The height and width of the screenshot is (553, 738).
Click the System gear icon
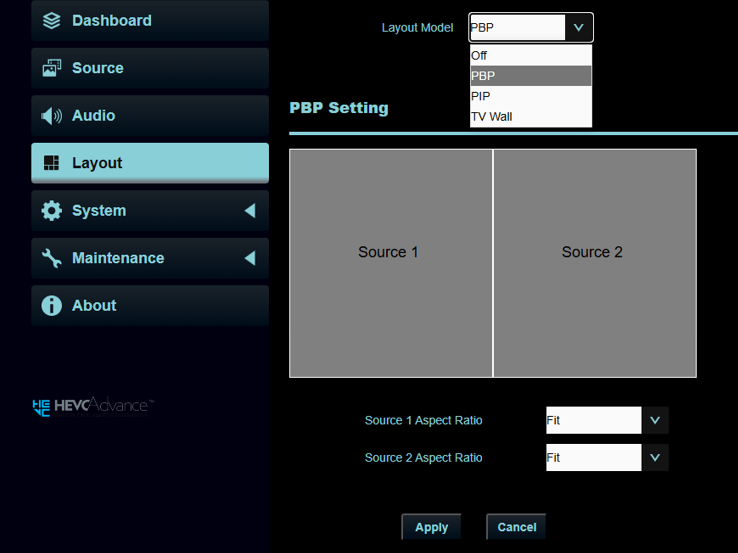tap(52, 211)
